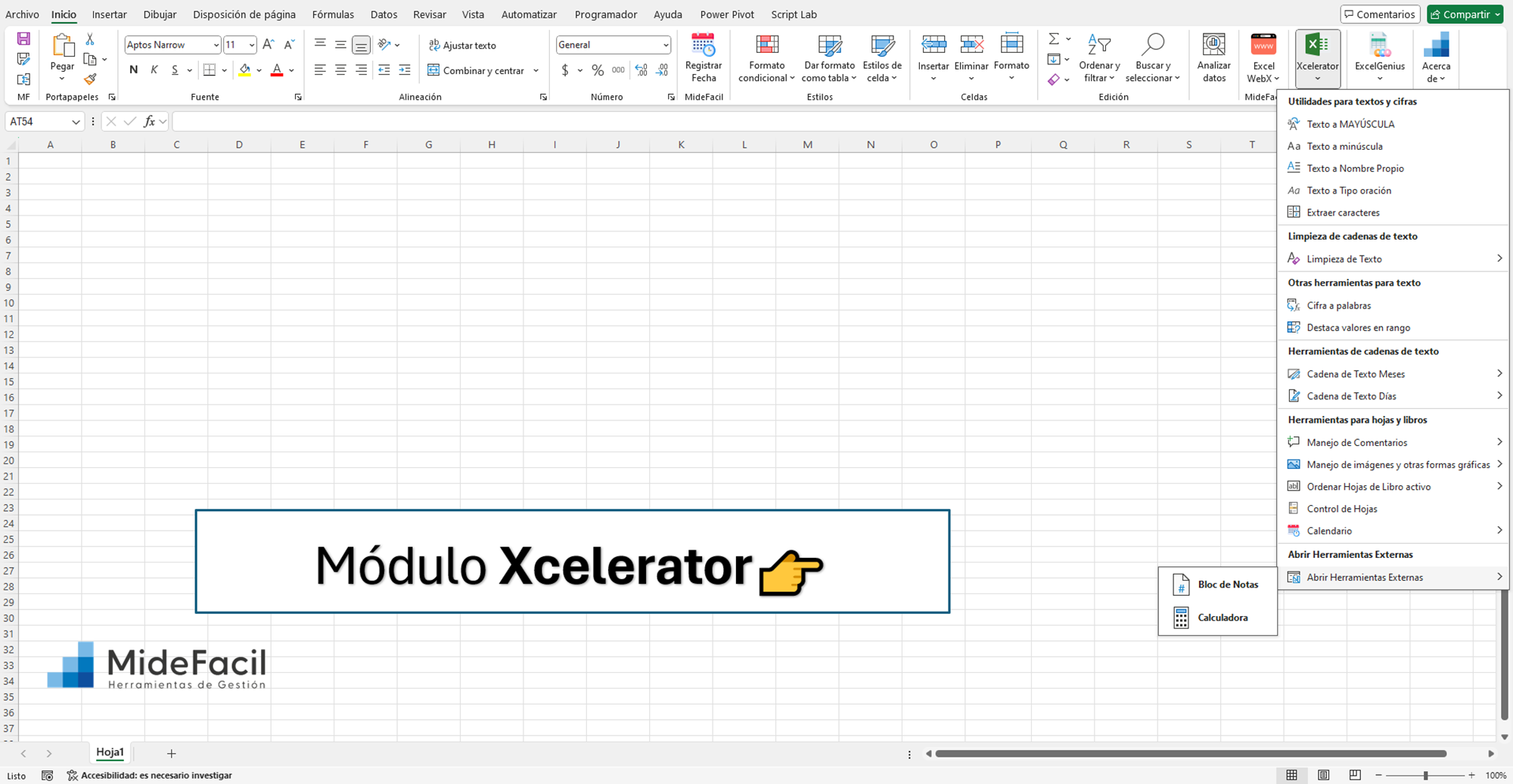Image resolution: width=1513 pixels, height=784 pixels.
Task: Select Texto a MAYÚSCULA menu item
Action: pos(1393,124)
